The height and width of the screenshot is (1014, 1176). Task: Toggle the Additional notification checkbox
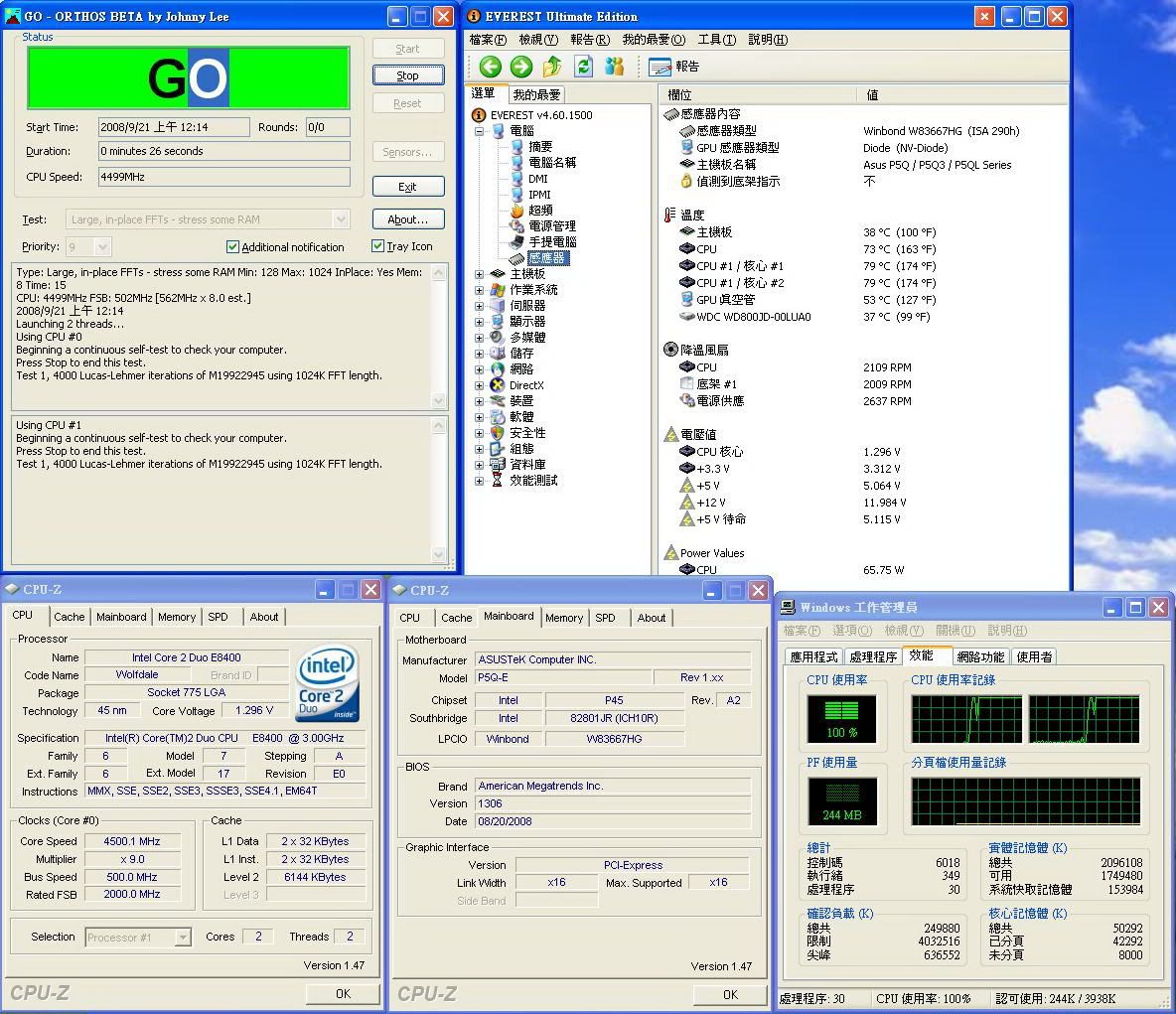pyautogui.click(x=232, y=246)
